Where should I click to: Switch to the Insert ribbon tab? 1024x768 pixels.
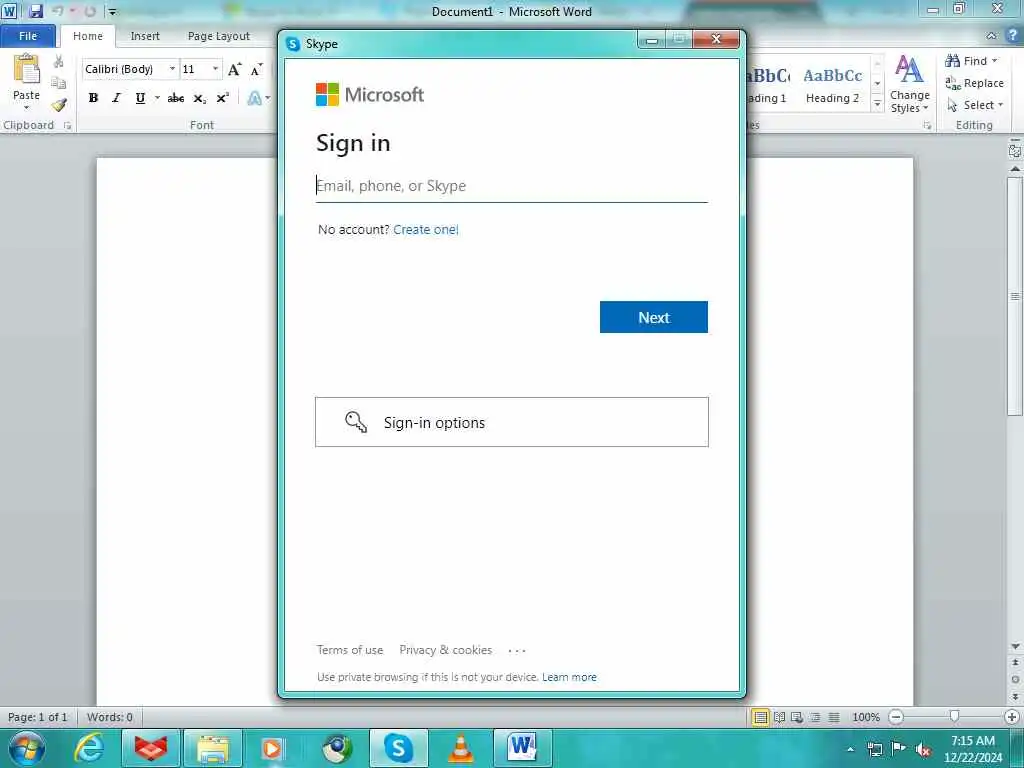coord(145,36)
